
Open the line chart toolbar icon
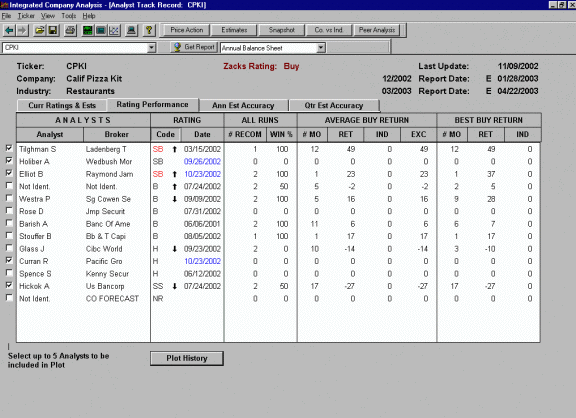pyautogui.click(x=114, y=30)
